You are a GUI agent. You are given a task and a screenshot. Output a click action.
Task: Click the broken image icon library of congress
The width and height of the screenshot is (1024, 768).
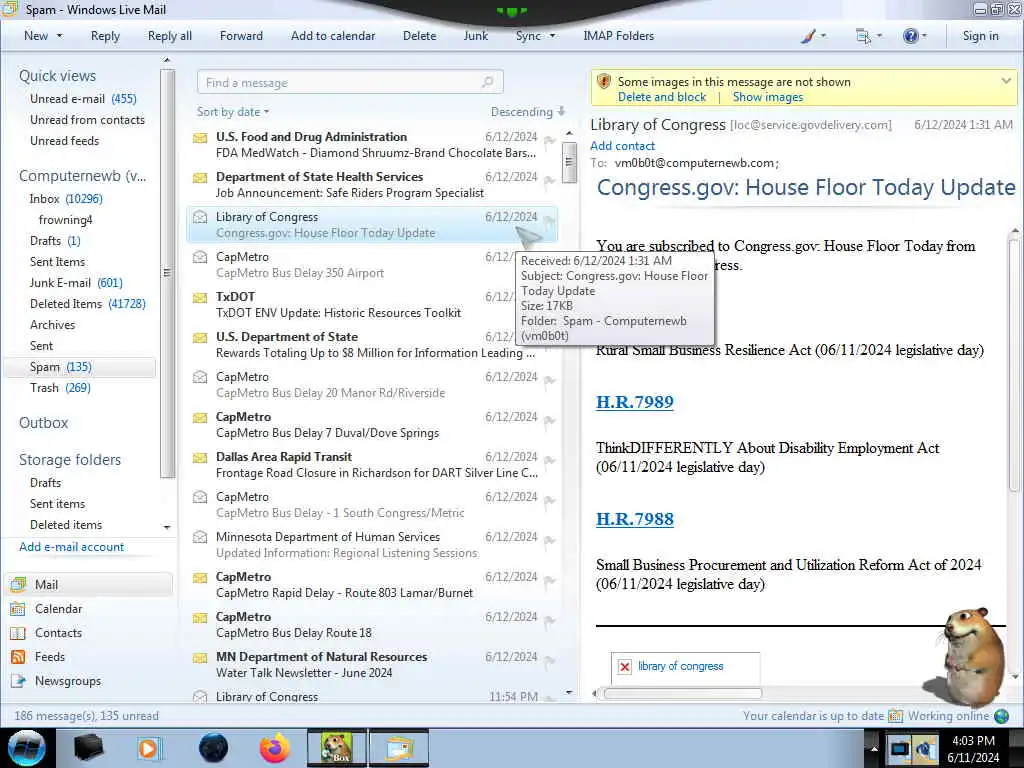[625, 667]
